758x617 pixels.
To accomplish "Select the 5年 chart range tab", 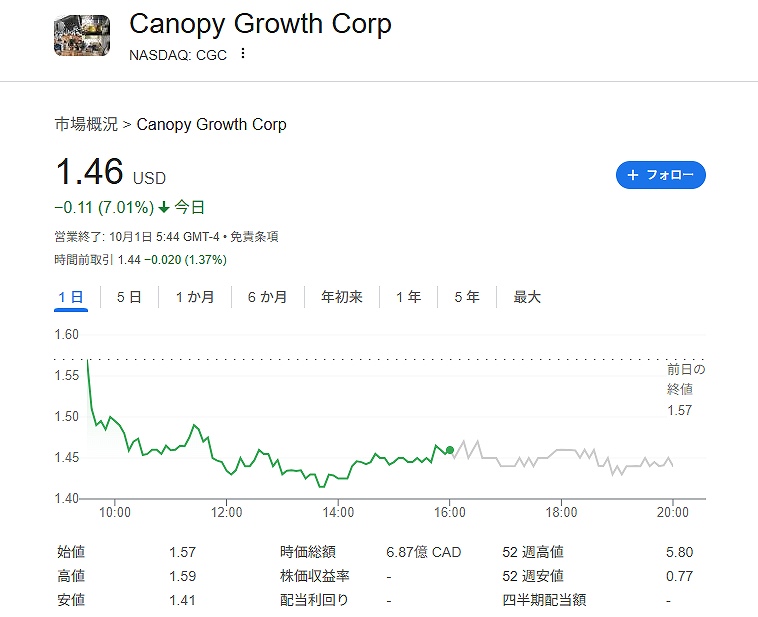I will click(466, 297).
